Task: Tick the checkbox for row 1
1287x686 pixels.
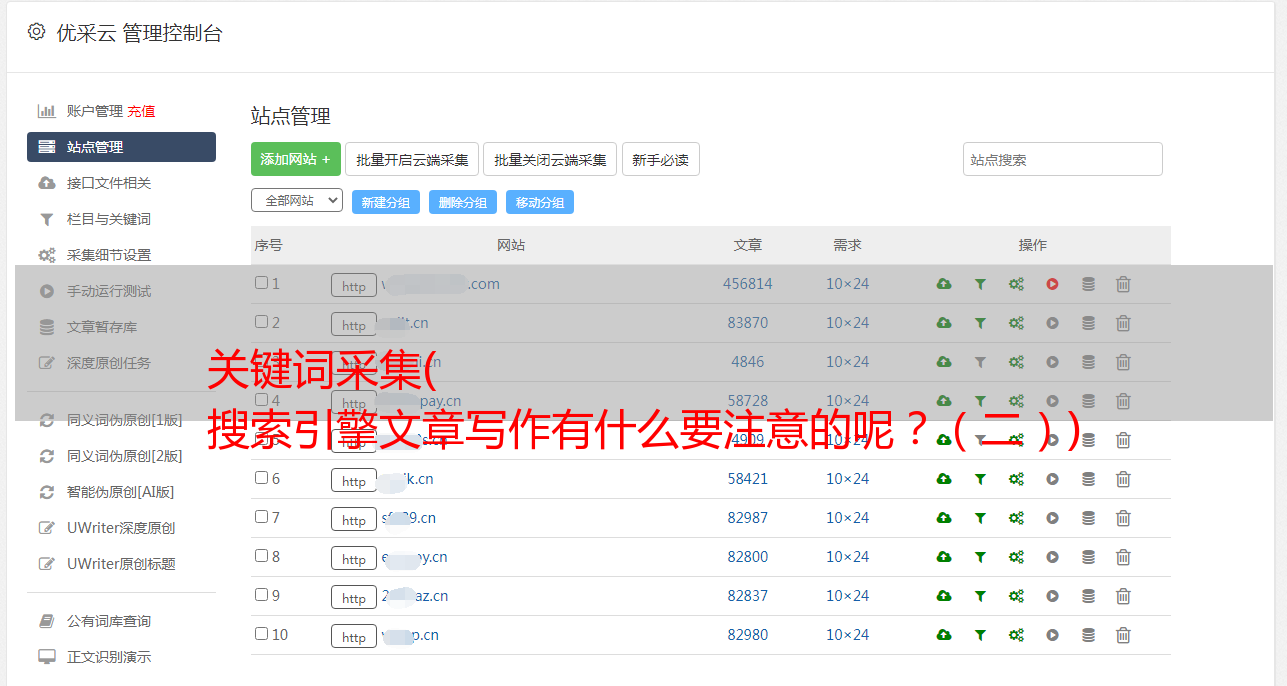Action: click(261, 283)
